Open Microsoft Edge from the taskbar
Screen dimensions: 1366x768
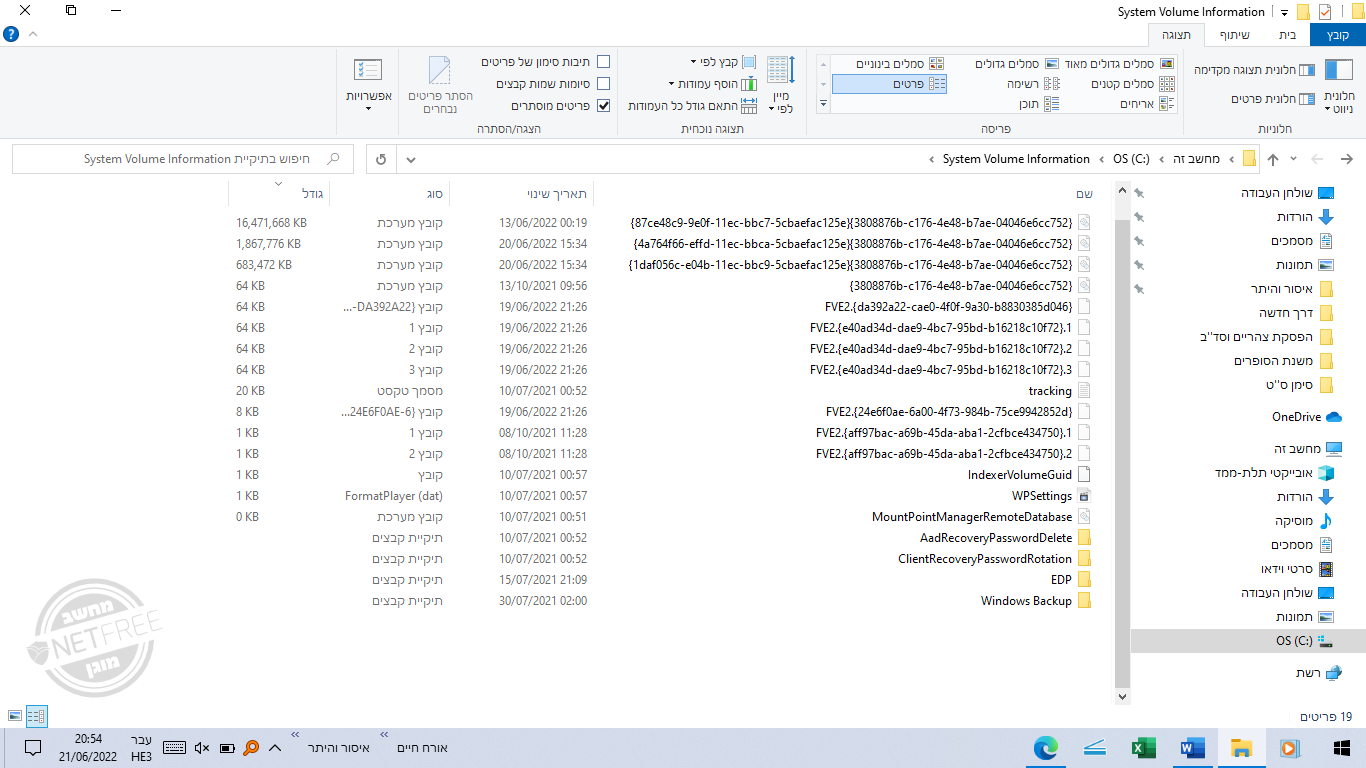[1045, 748]
